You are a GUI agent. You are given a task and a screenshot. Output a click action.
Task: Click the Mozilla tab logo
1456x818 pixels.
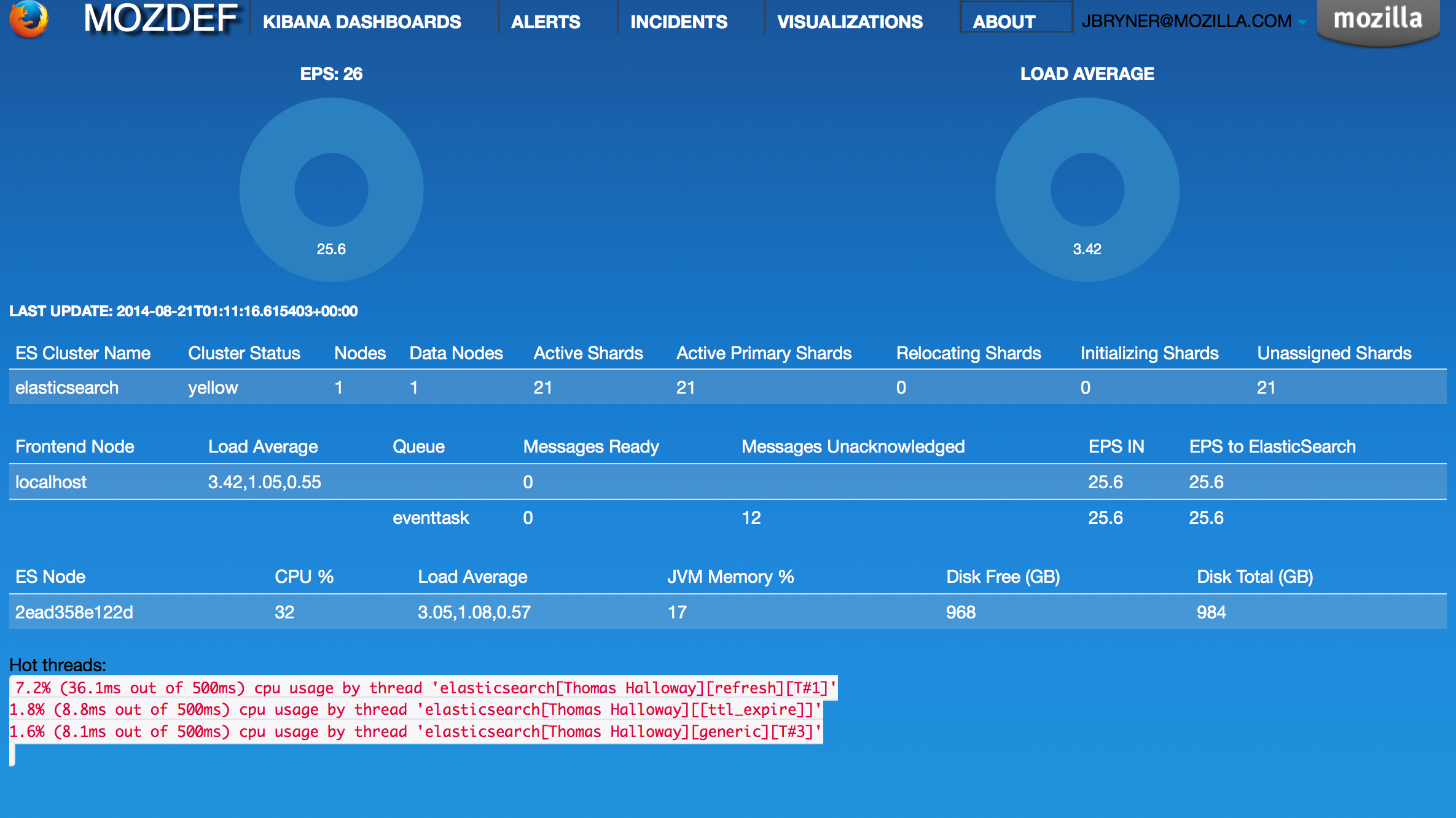(1378, 20)
